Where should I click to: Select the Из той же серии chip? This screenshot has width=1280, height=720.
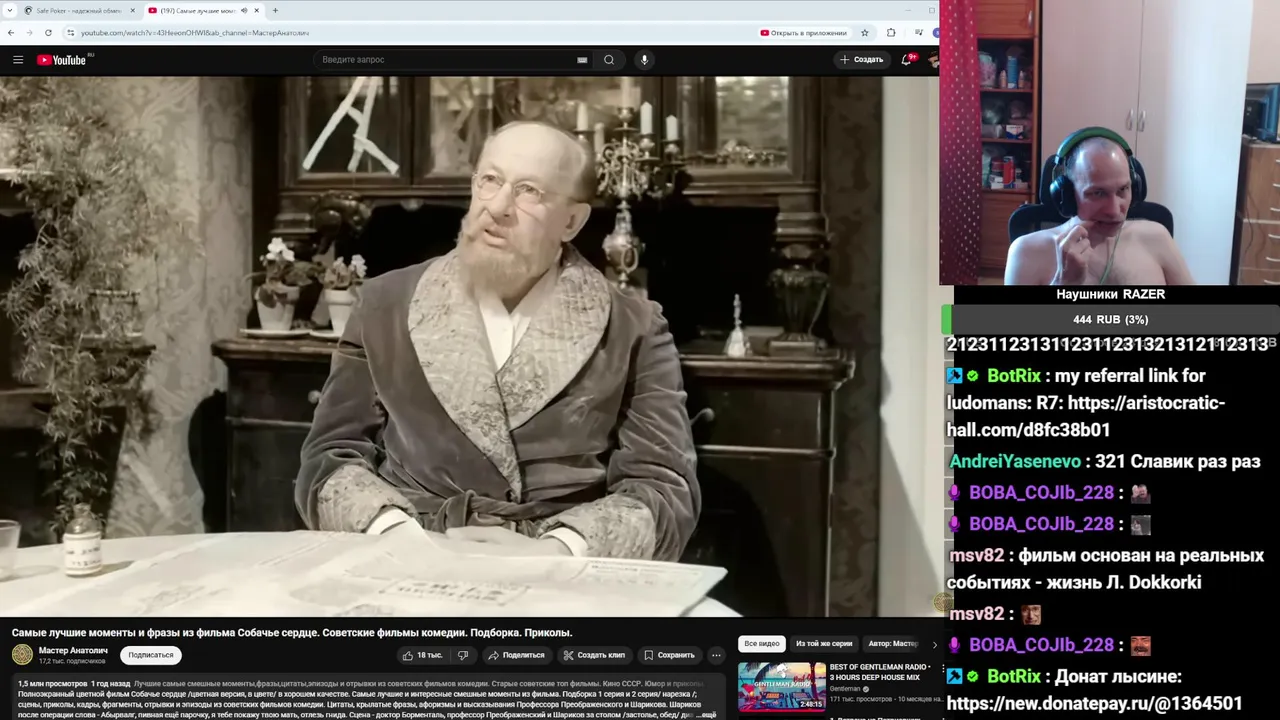point(824,644)
